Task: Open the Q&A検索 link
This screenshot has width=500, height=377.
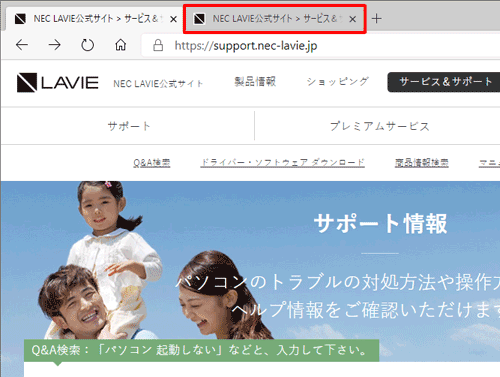Action: tap(152, 163)
